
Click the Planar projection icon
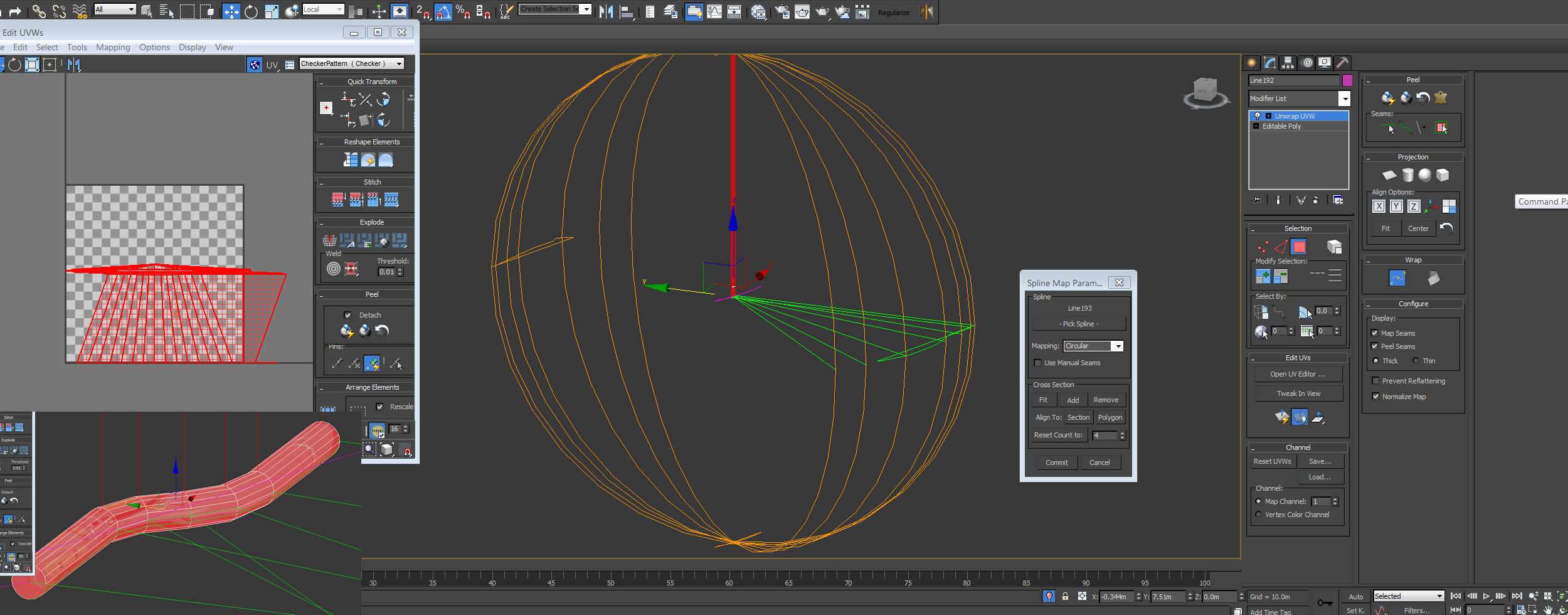point(1389,175)
